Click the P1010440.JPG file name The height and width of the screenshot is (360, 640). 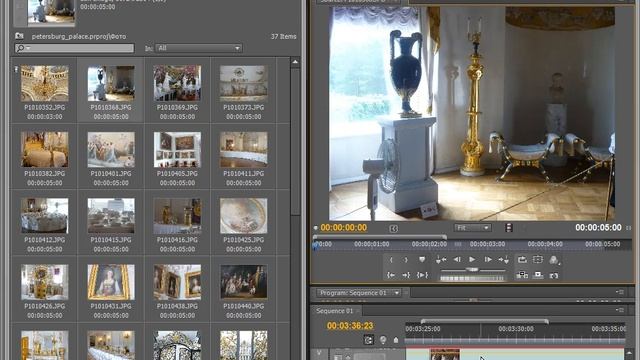[244, 306]
